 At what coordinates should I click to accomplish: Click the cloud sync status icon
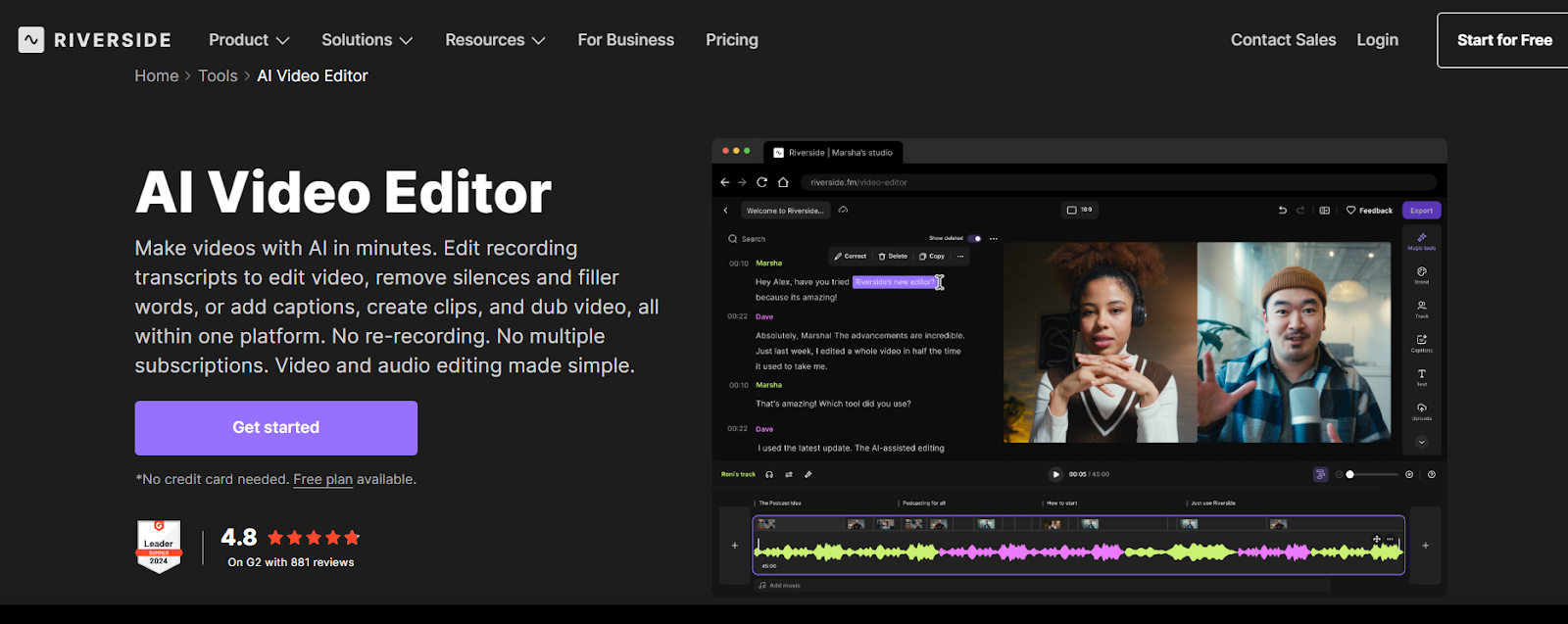pos(843,210)
